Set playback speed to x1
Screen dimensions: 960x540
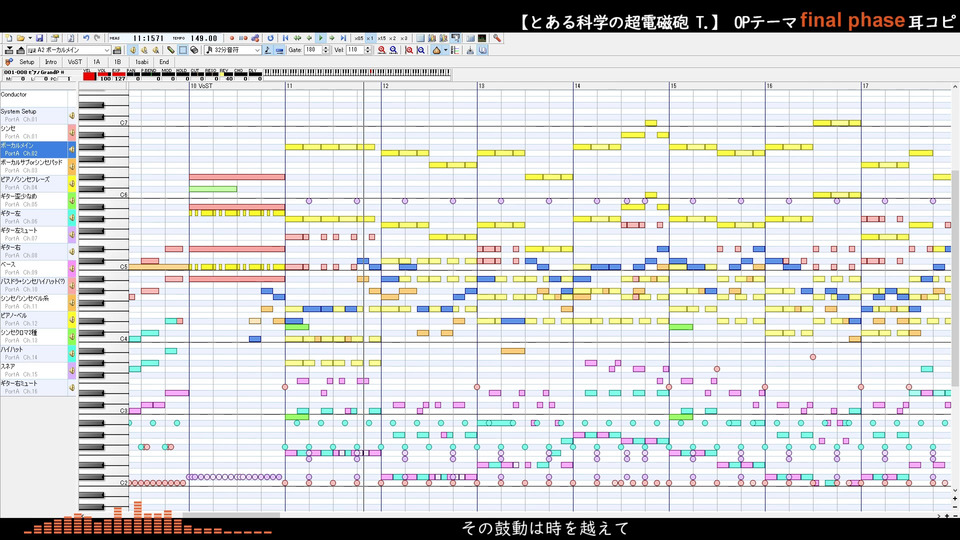[x=370, y=38]
